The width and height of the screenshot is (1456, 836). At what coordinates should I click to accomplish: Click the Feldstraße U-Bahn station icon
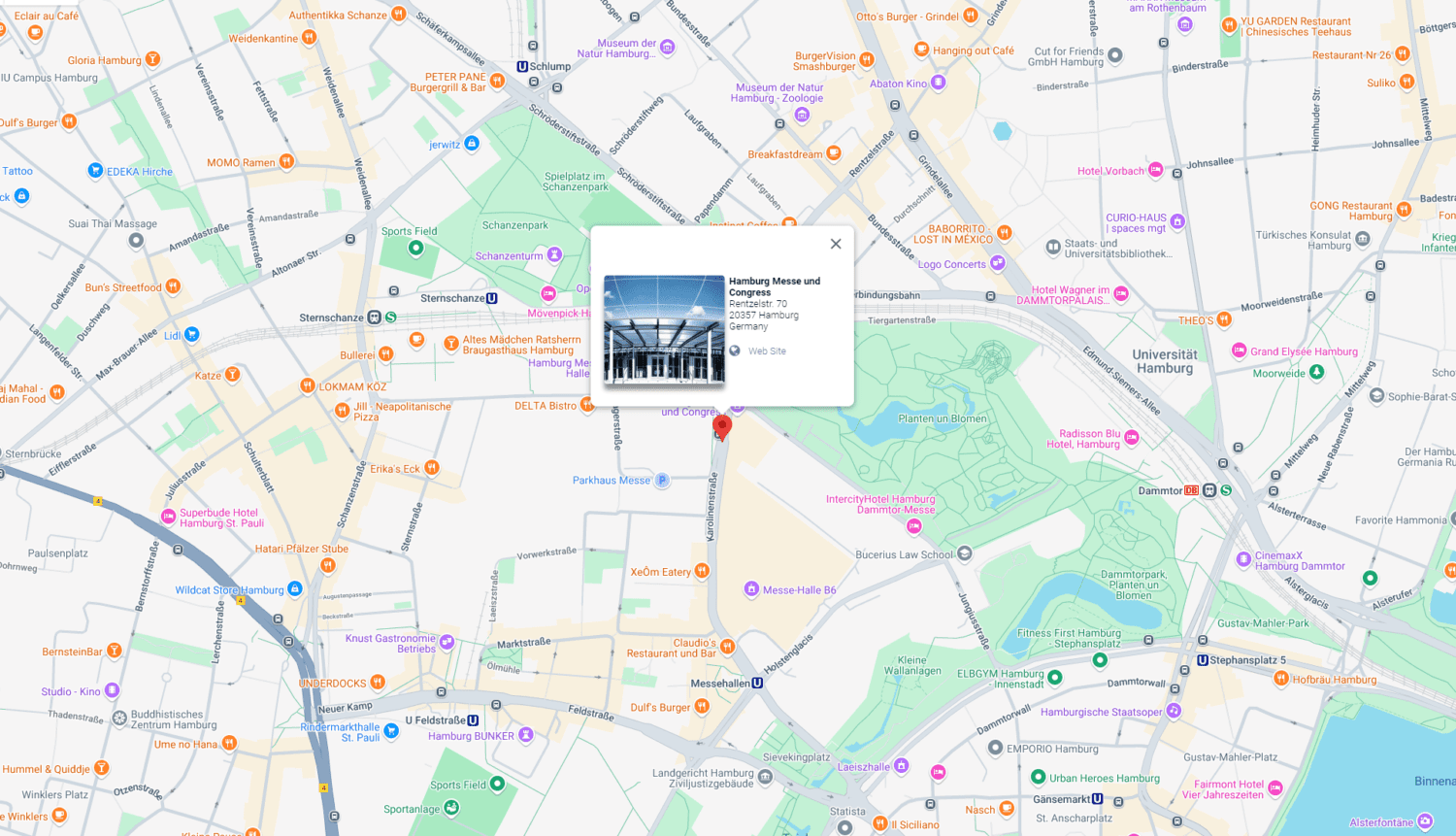473,720
